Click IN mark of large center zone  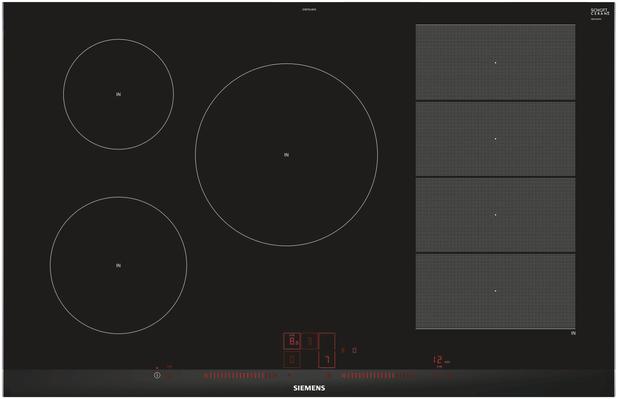286,155
